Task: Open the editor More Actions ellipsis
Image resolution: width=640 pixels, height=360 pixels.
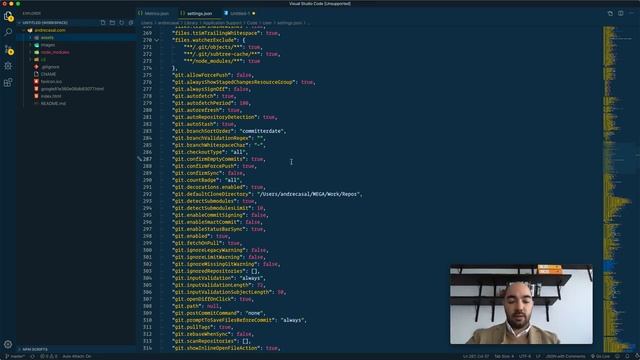Action: pos(631,13)
